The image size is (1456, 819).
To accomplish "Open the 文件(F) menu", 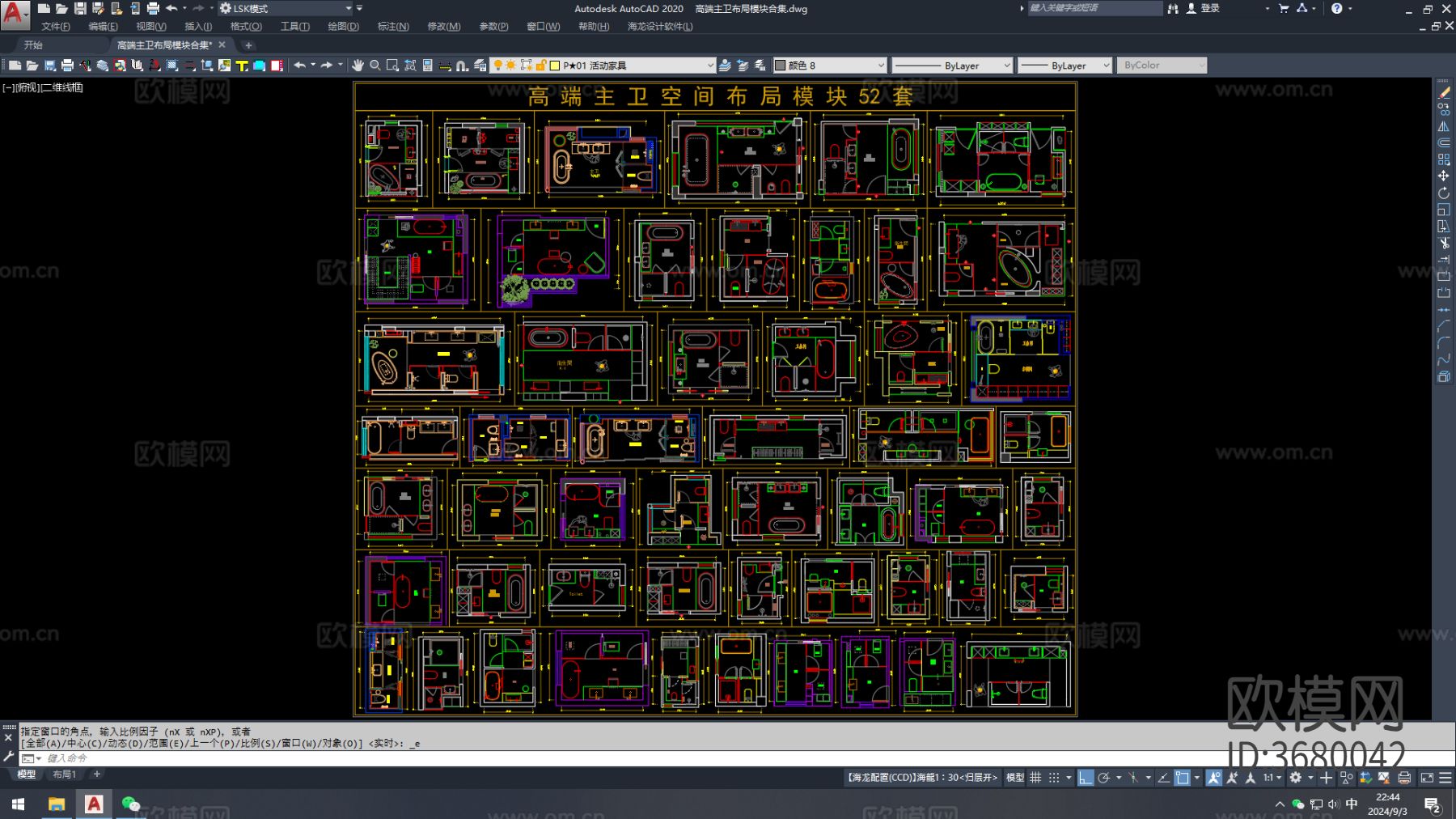I will click(55, 27).
